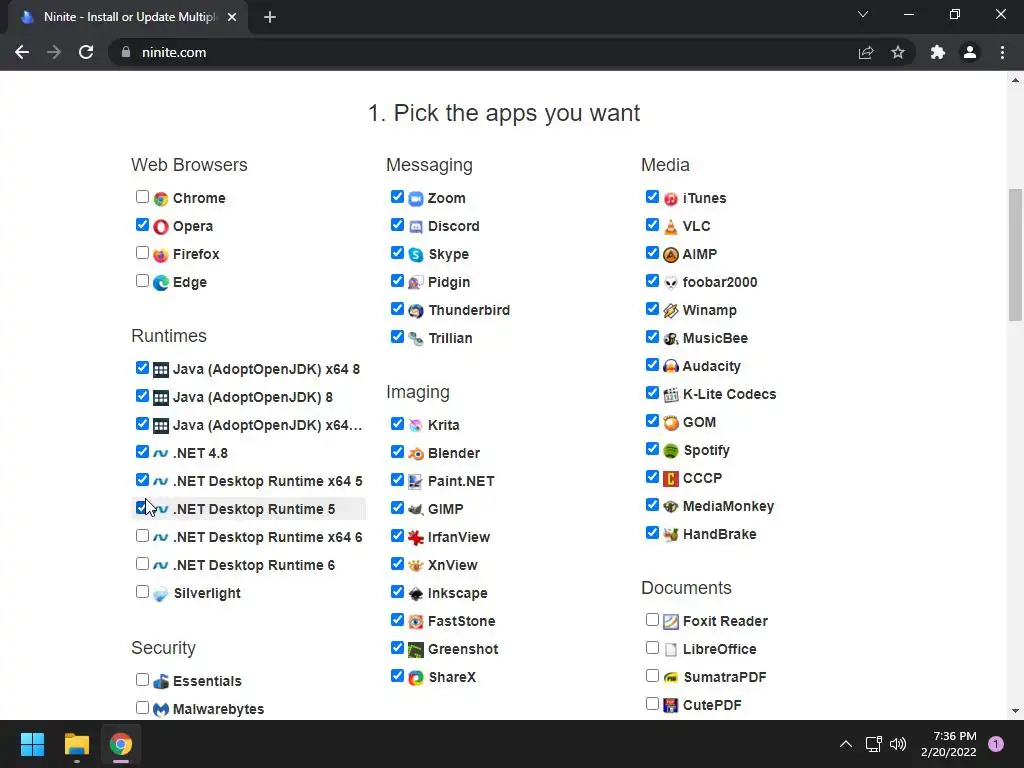Viewport: 1024px width, 768px height.
Task: Click the page vertical scrollbar thumb
Action: coord(1015,255)
